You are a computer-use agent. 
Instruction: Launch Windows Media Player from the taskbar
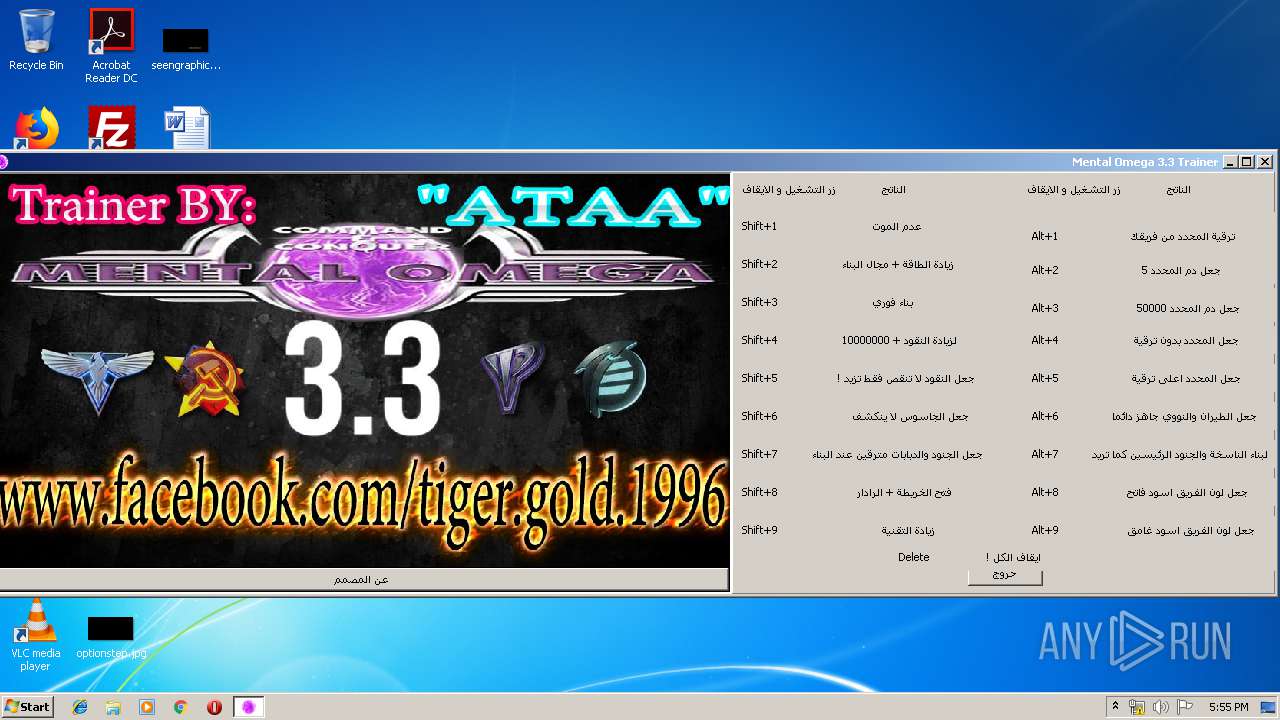coord(147,707)
